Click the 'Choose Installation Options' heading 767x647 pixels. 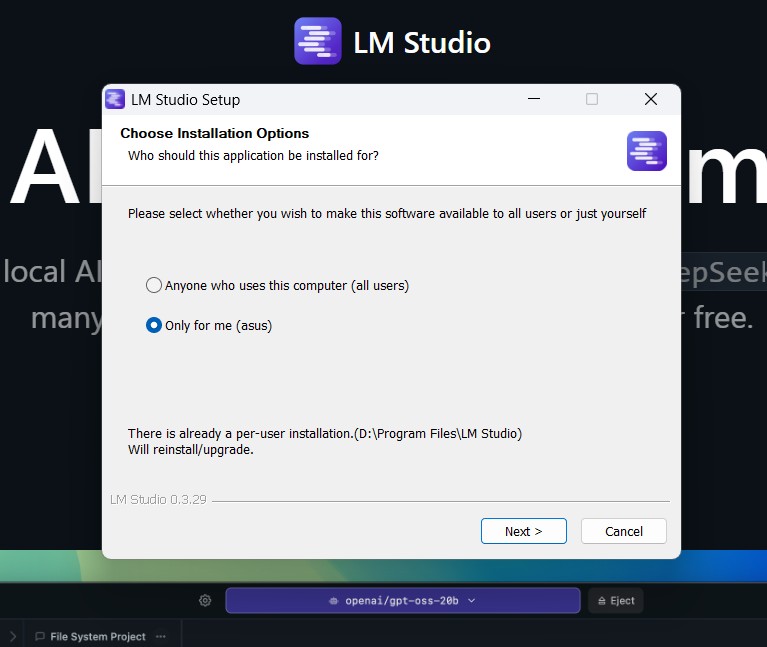pyautogui.click(x=214, y=133)
